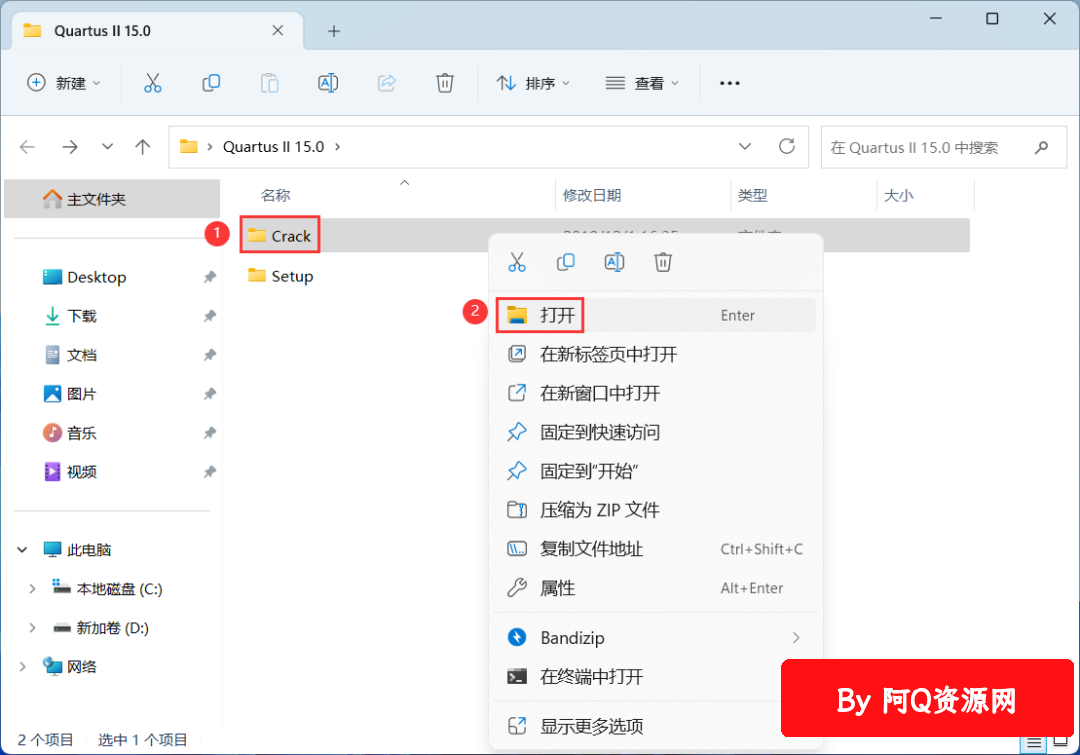Click the Copy icon in the toolbar
The image size is (1080, 755).
point(211,83)
